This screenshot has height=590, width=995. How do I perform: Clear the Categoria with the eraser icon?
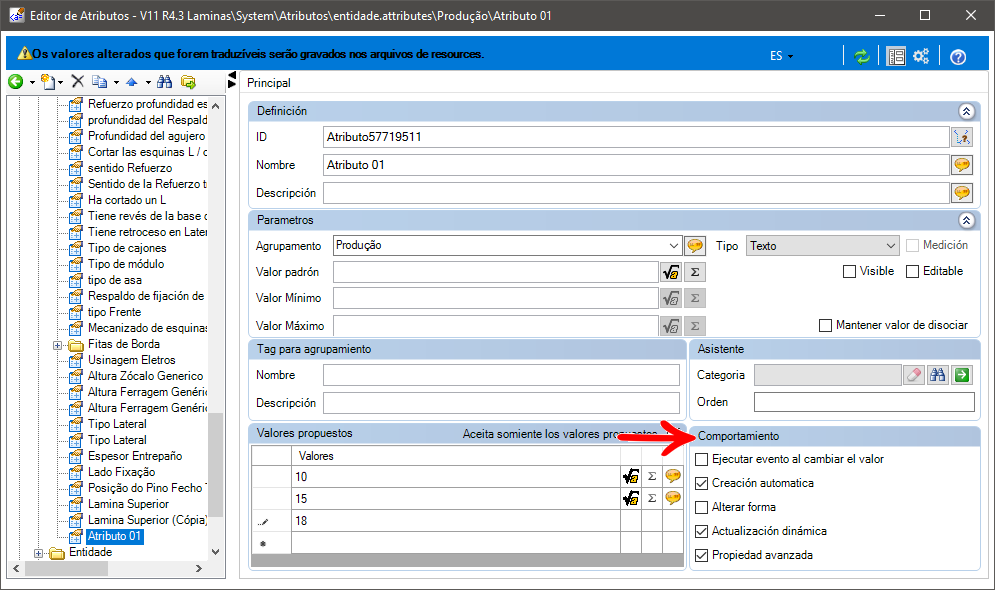(x=914, y=375)
